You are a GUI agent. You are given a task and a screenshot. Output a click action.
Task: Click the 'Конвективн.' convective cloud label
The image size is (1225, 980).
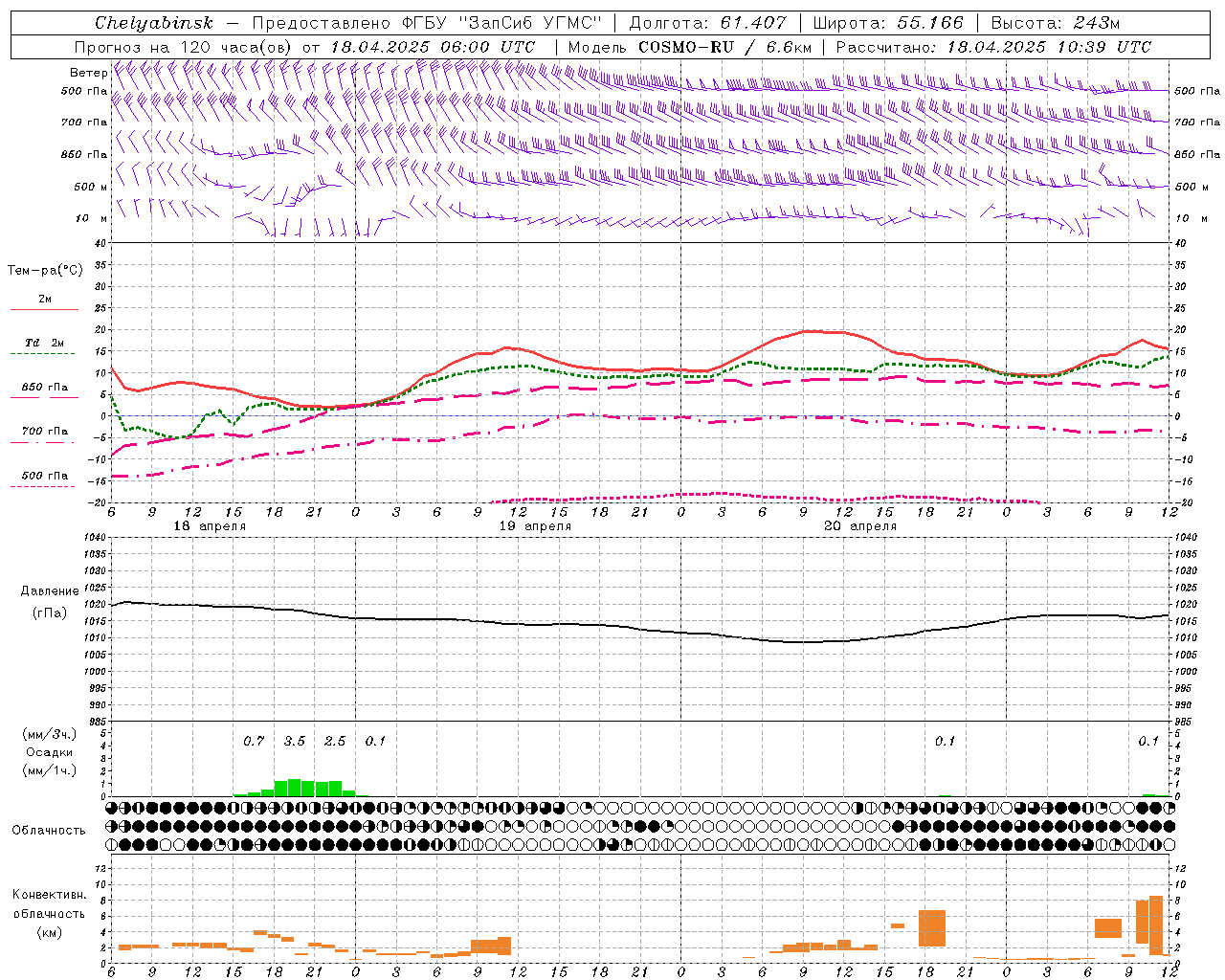coord(50,895)
